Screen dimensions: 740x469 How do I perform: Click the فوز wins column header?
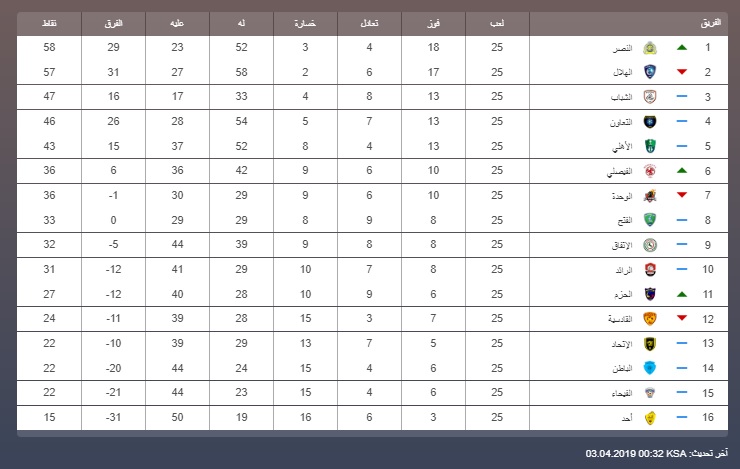(x=433, y=23)
